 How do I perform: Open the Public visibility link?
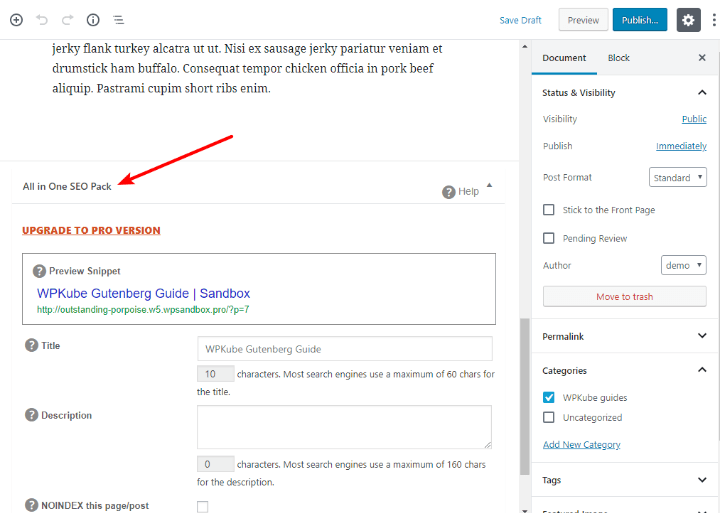click(x=694, y=119)
